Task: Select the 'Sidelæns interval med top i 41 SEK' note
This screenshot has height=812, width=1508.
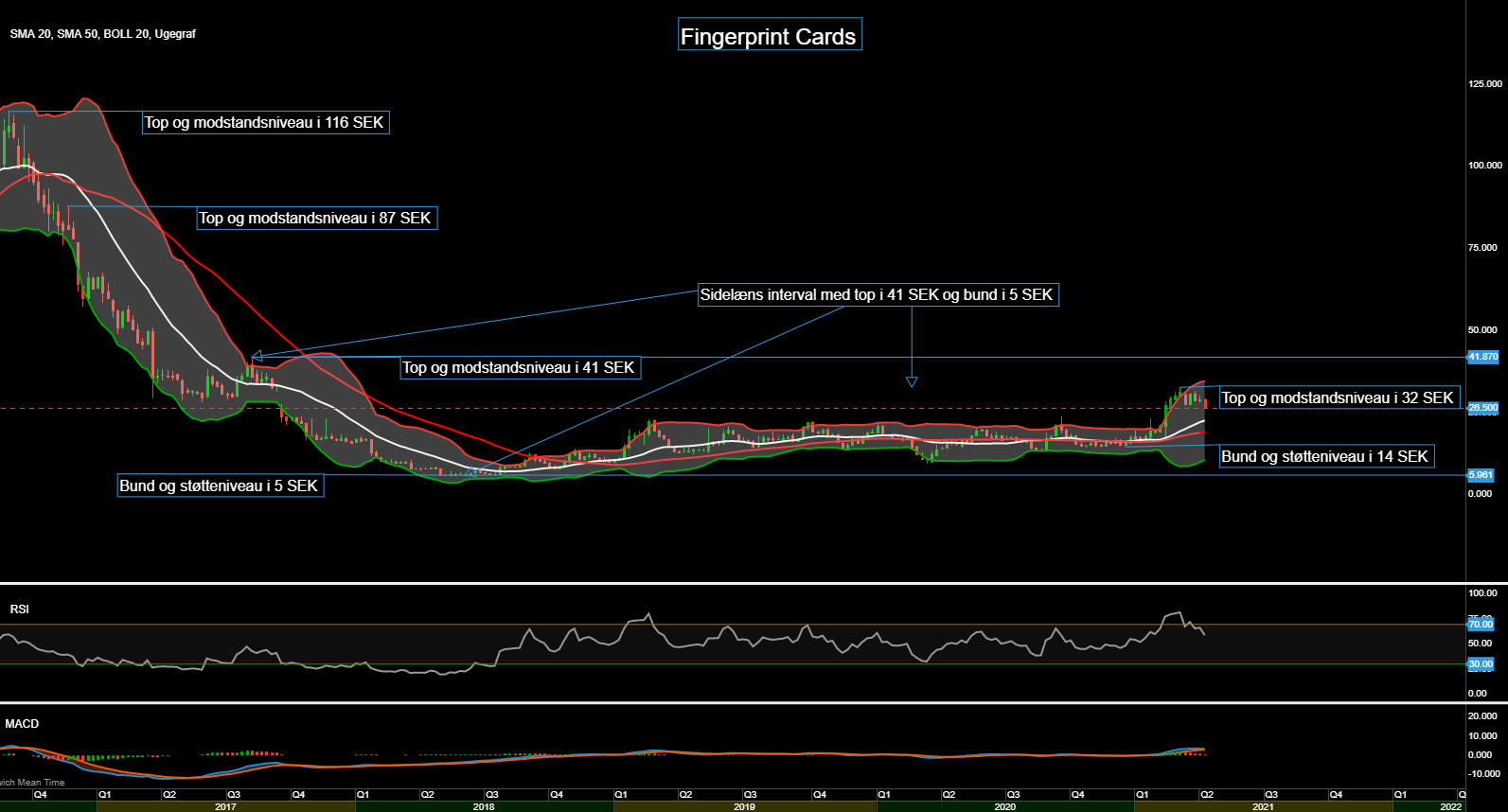Action: coord(878,294)
